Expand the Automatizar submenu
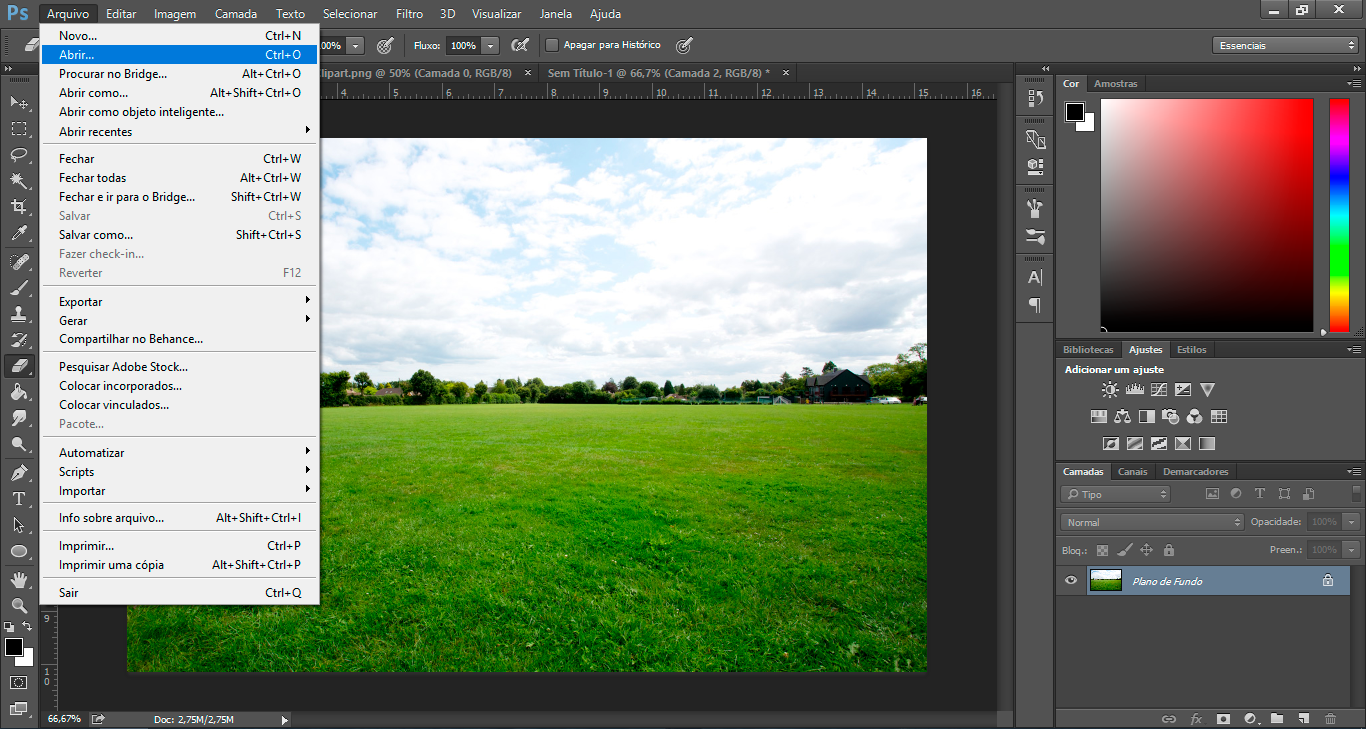The height and width of the screenshot is (729, 1366). (x=180, y=452)
